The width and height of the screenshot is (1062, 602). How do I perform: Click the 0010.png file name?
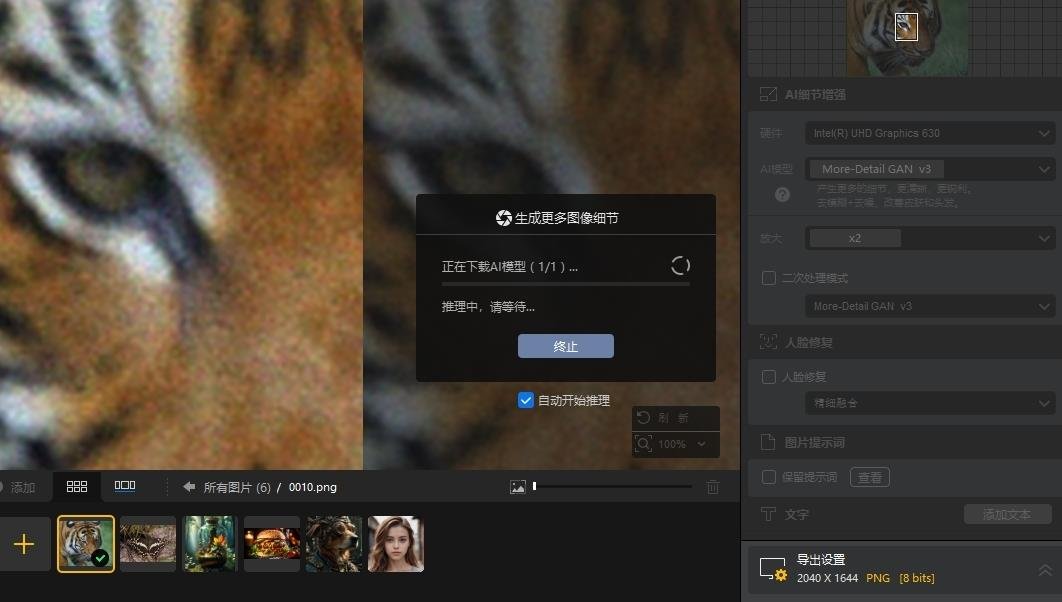313,487
